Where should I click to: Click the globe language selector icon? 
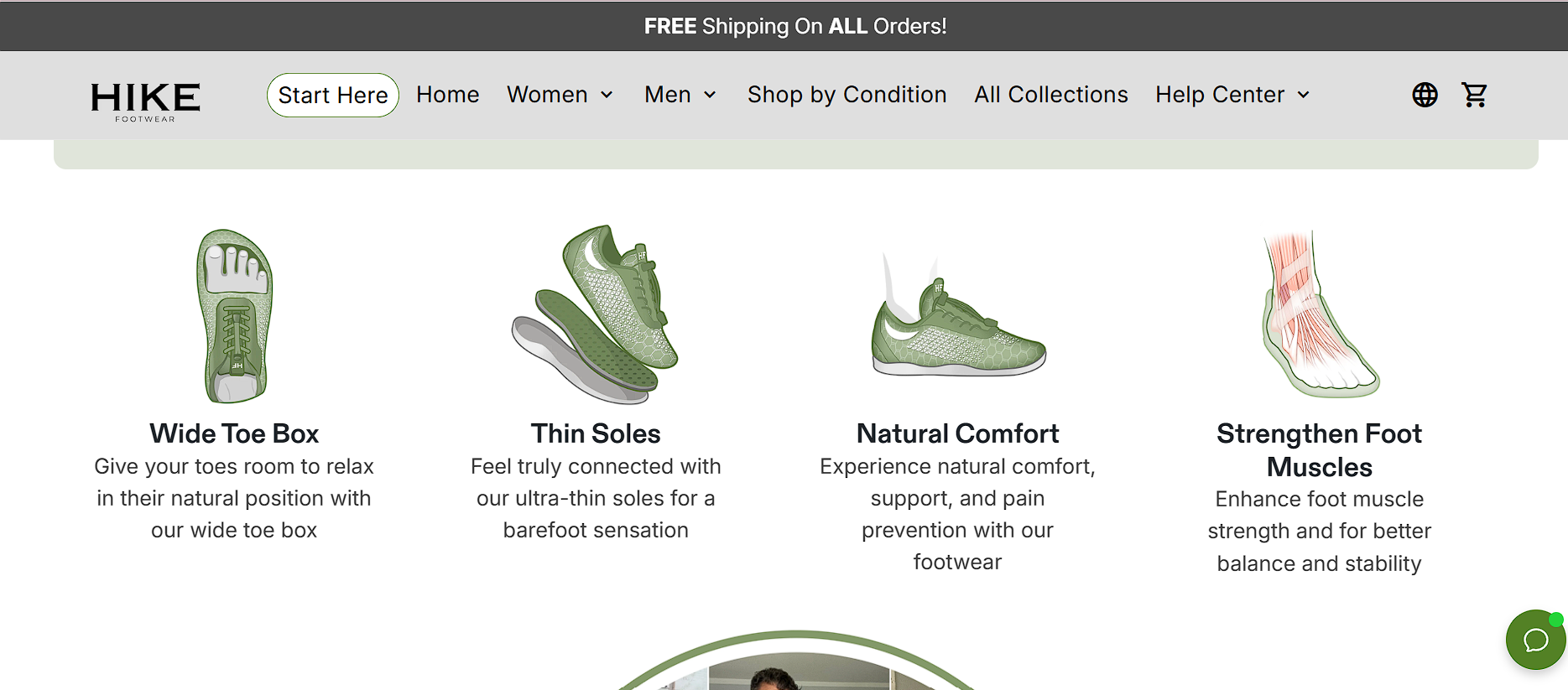1425,95
